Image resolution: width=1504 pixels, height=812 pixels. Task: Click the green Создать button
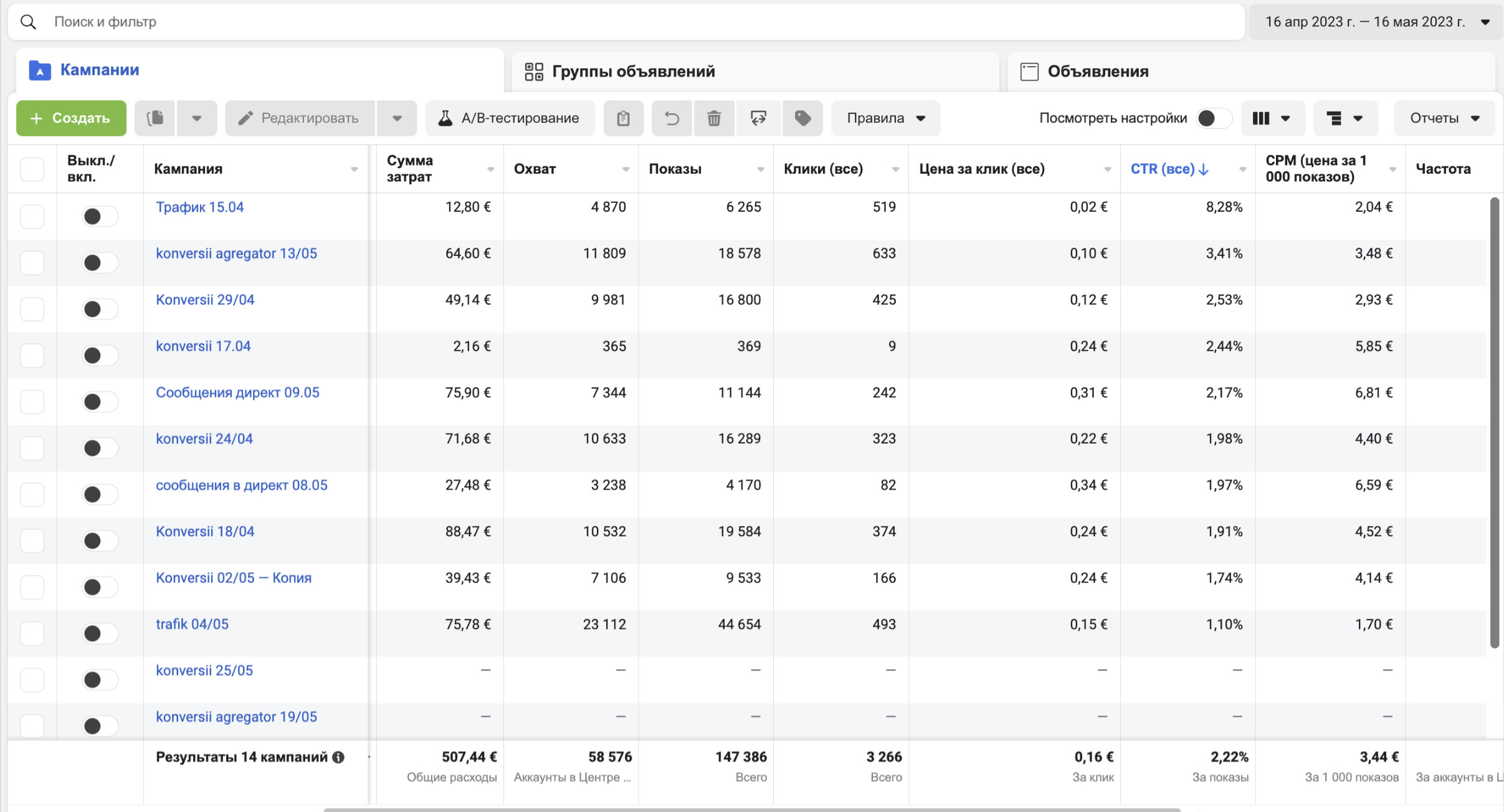[x=71, y=118]
